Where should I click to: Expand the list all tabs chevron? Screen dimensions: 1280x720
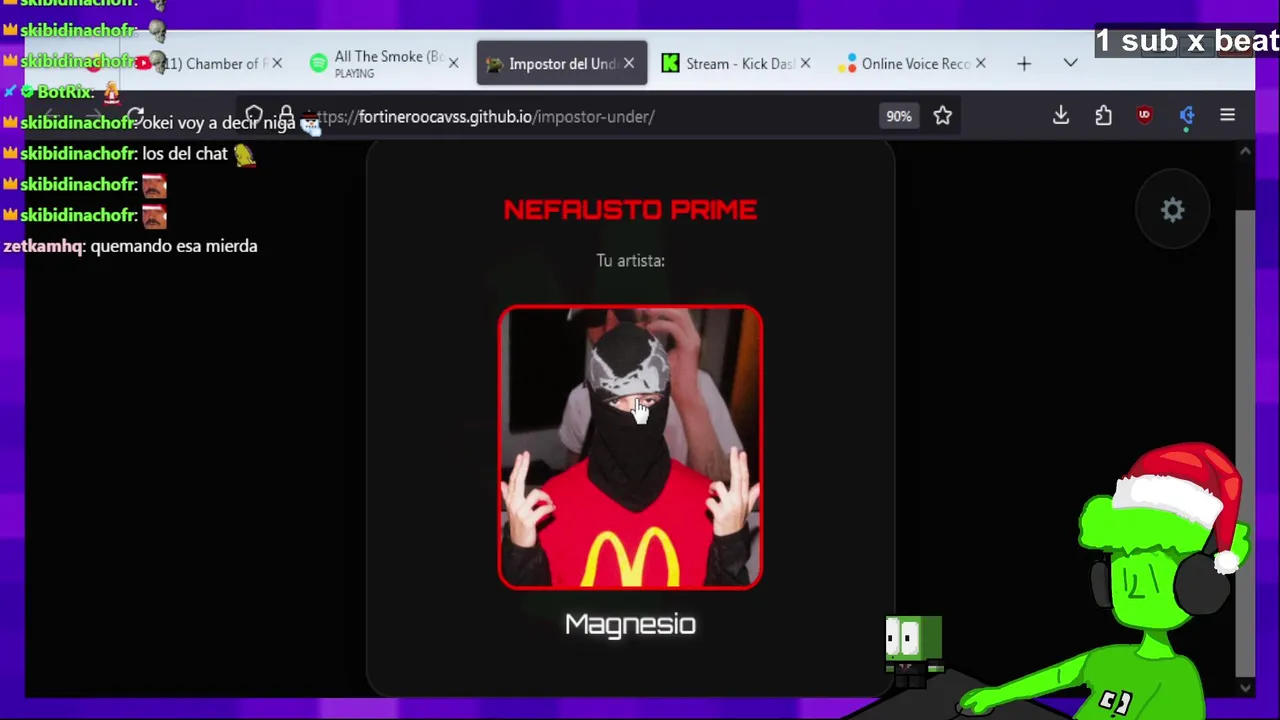point(1070,64)
